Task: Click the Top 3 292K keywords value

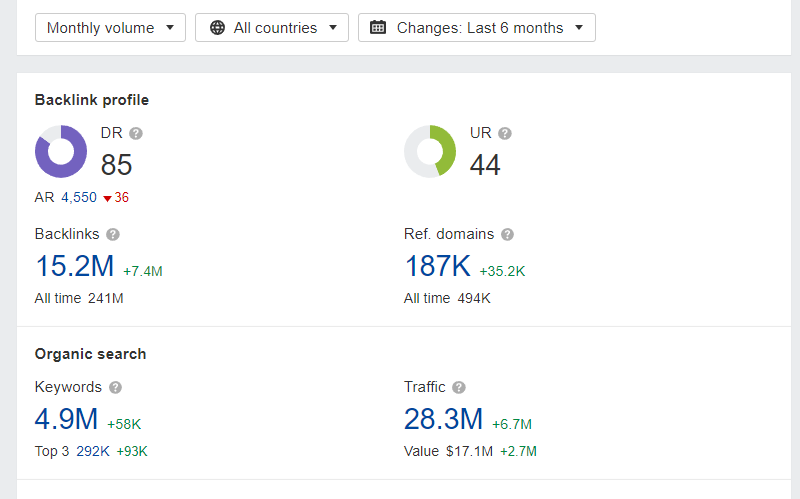Action: 92,451
